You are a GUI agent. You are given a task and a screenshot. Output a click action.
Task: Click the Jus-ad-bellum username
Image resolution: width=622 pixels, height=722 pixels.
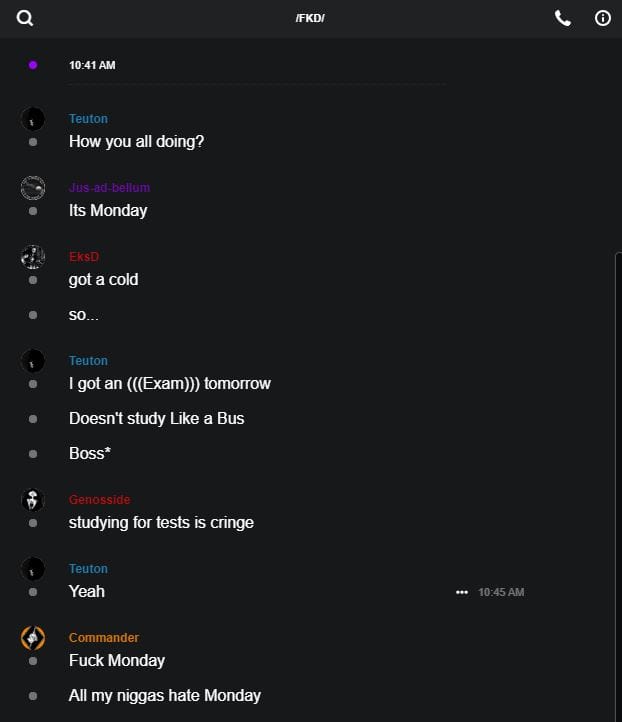(109, 188)
